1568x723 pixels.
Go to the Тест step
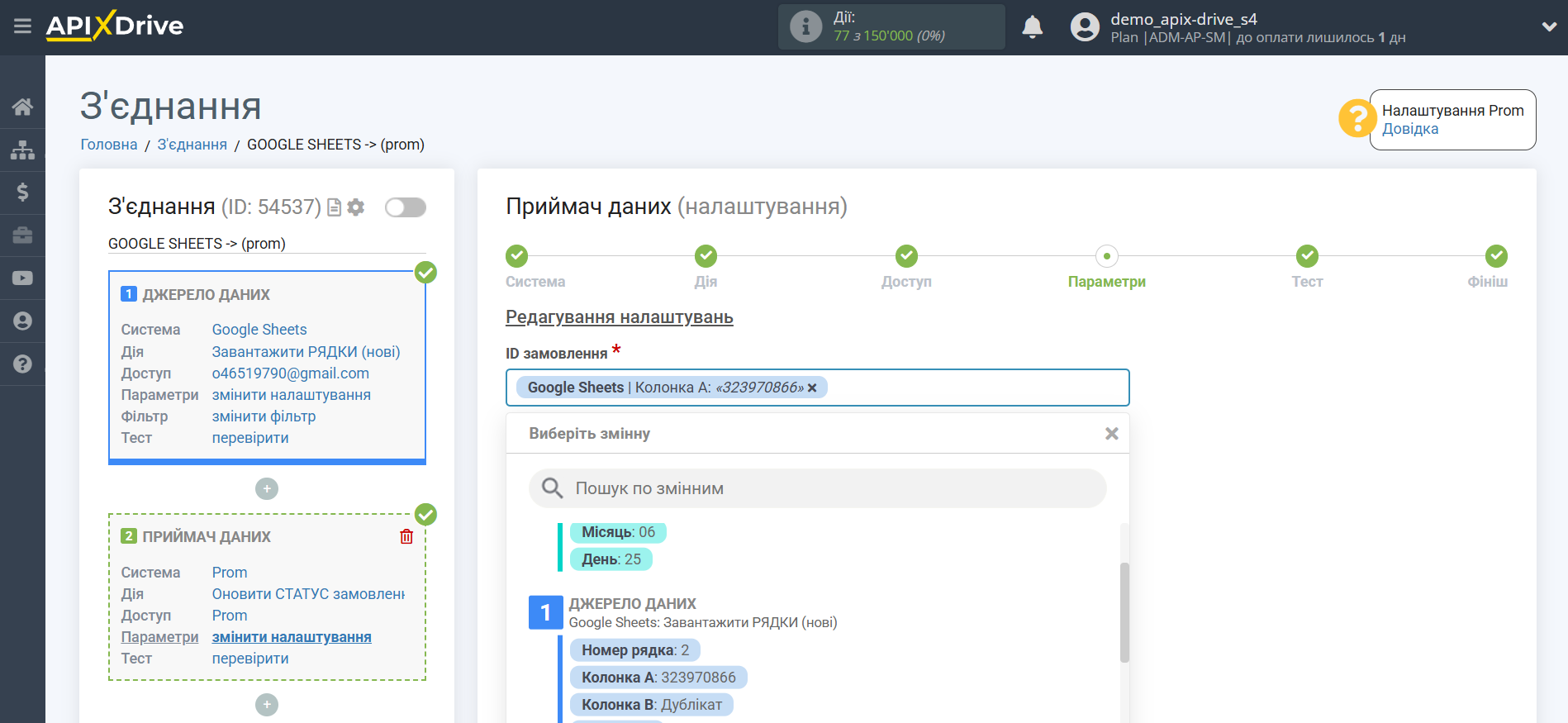point(1307,256)
